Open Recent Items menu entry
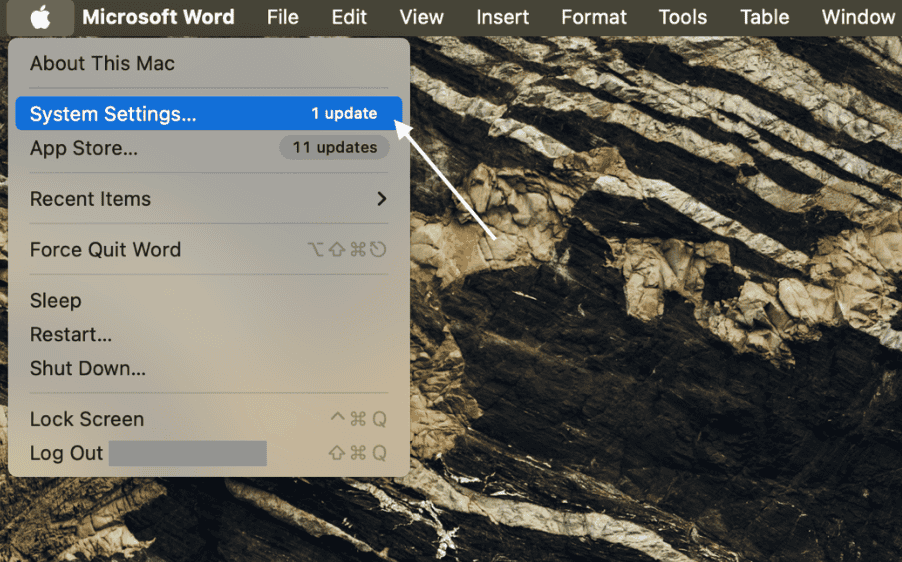Screen dimensions: 902x562 [x=209, y=199]
